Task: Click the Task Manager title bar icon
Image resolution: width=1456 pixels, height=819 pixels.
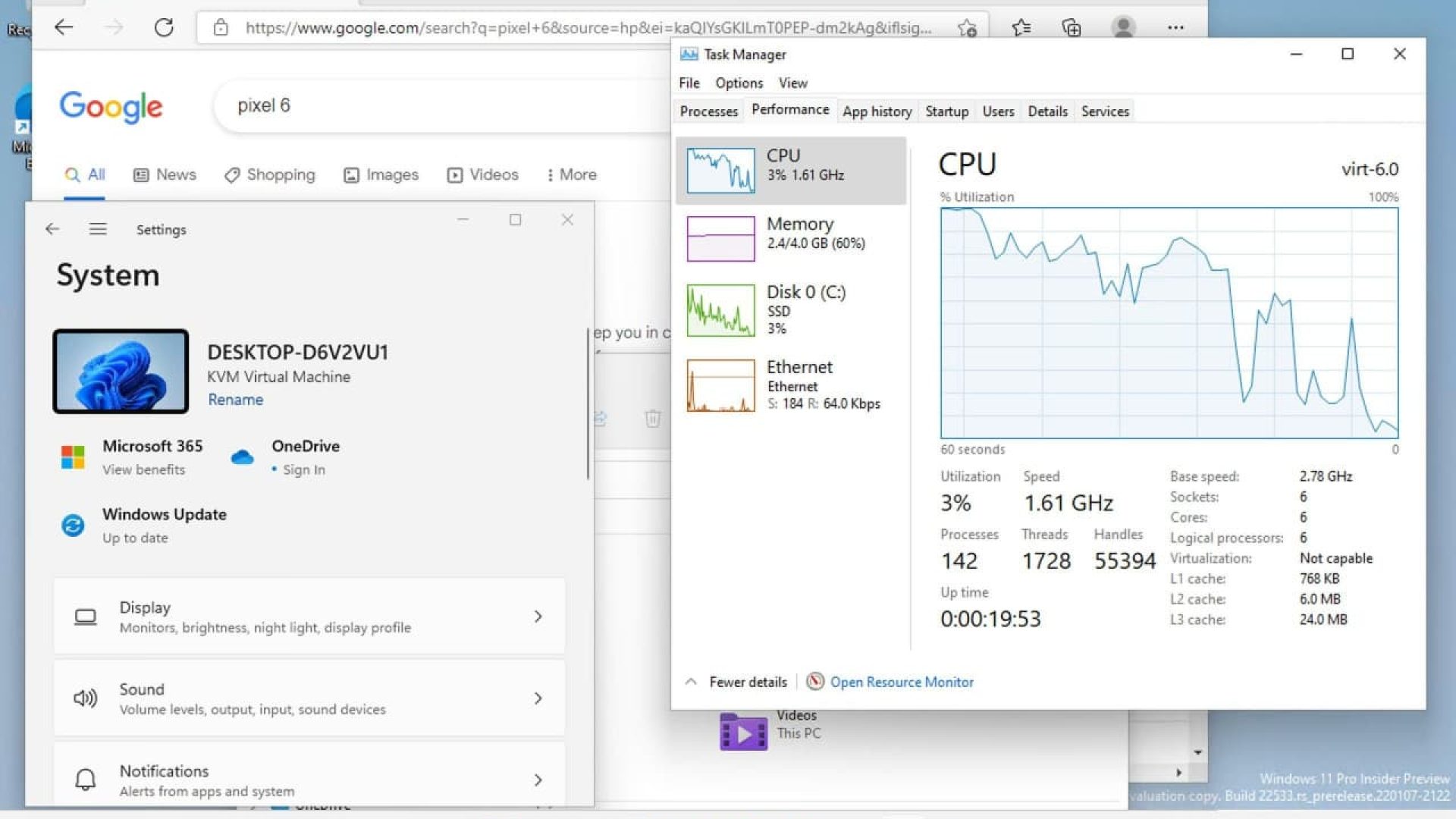Action: pos(689,54)
